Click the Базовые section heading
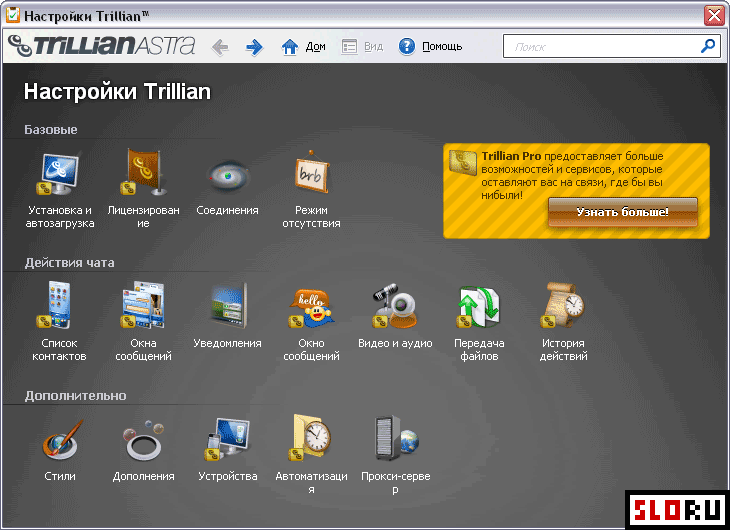 coord(51,129)
